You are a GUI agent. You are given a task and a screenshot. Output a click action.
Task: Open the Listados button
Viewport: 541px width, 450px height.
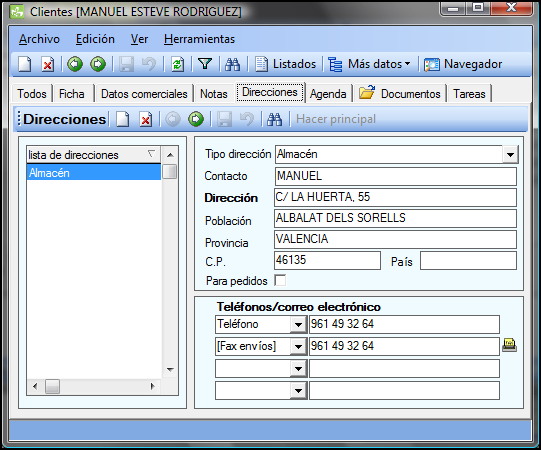pos(285,64)
